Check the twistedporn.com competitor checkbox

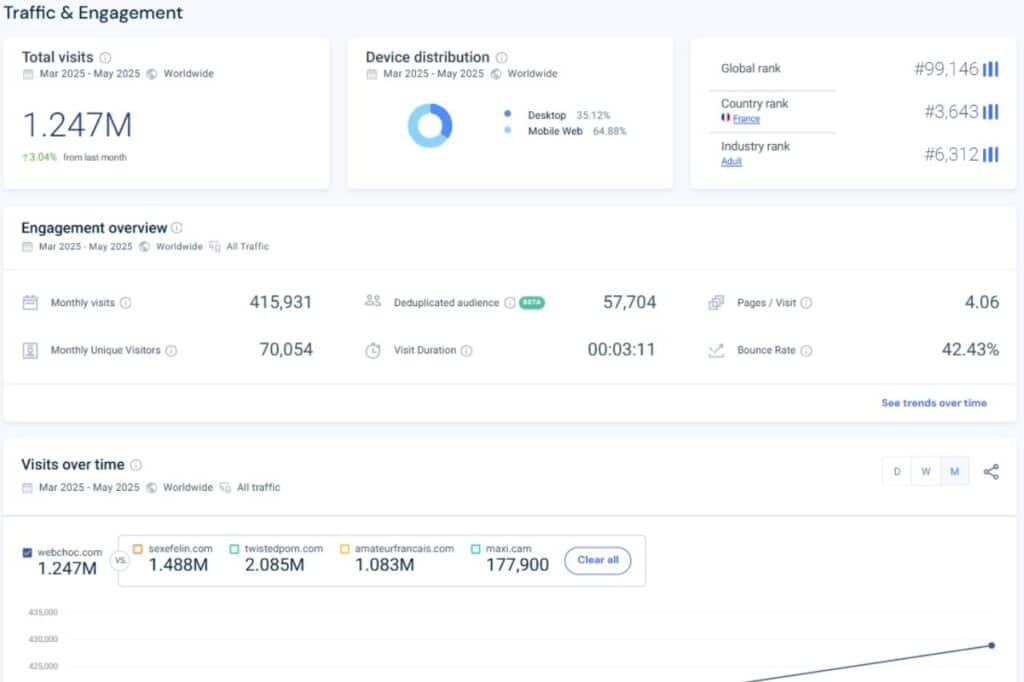click(234, 549)
